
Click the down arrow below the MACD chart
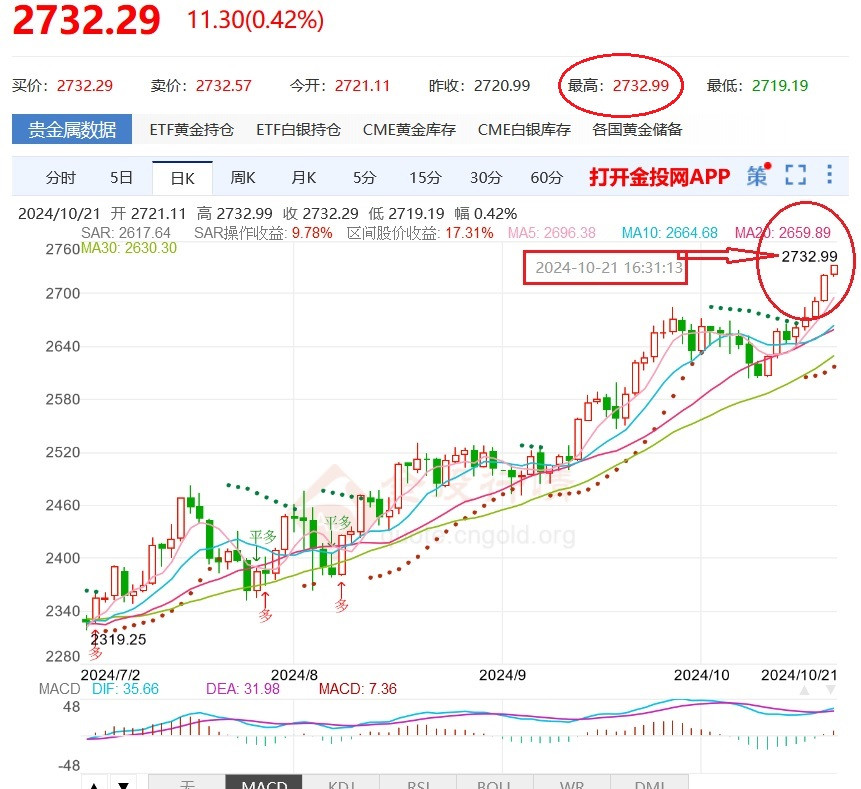[124, 782]
